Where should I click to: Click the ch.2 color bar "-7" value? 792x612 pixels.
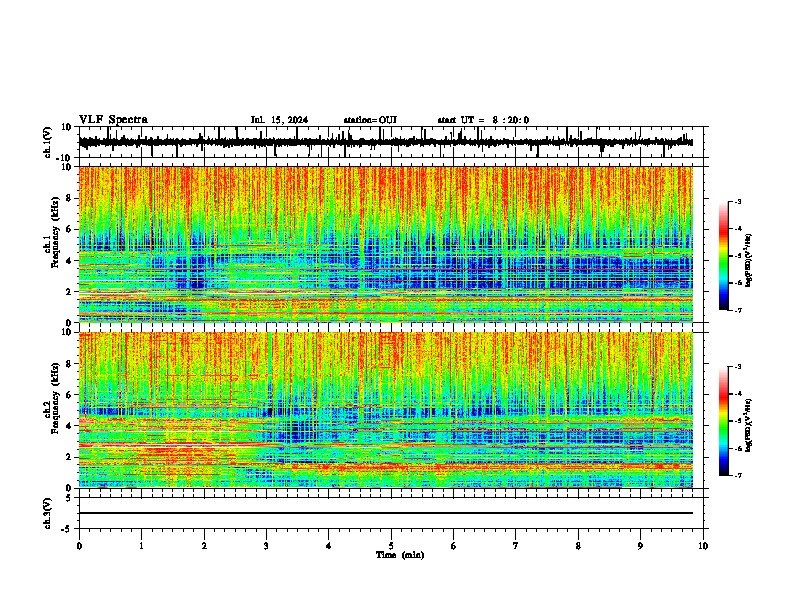tap(737, 475)
